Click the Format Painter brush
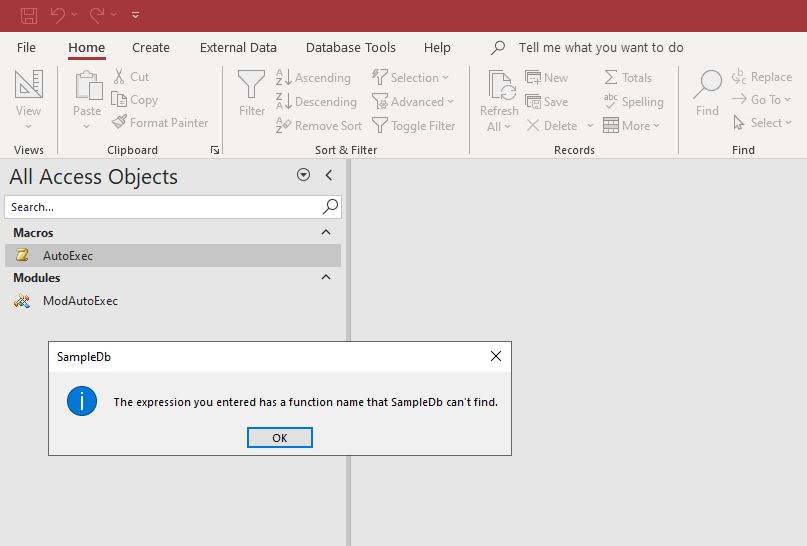The width and height of the screenshot is (807, 546). point(160,122)
